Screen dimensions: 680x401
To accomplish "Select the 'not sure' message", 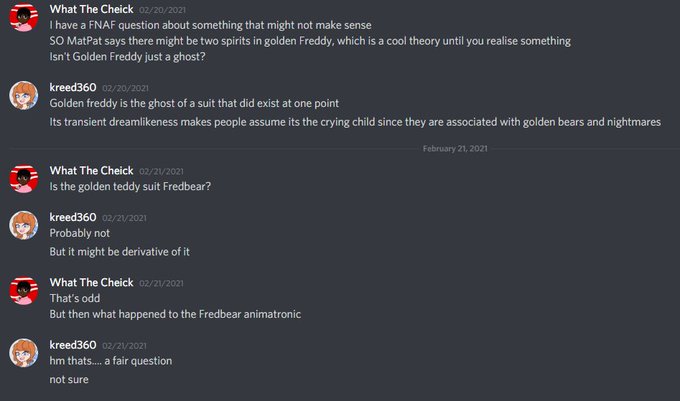I will 69,380.
